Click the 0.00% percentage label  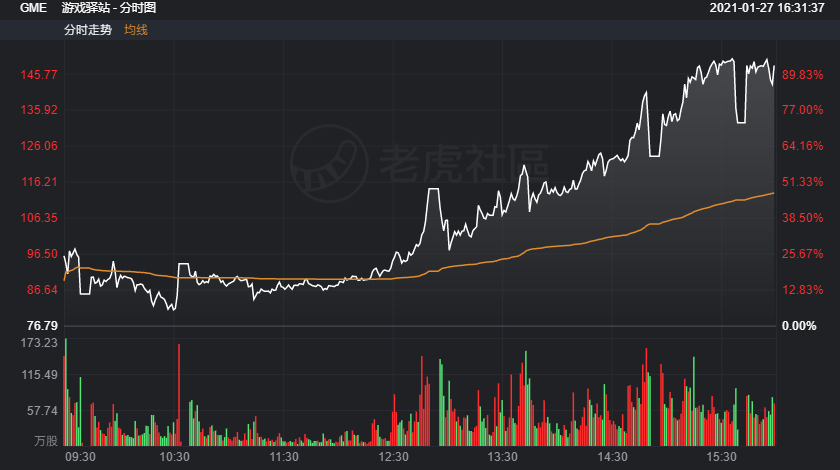click(799, 326)
